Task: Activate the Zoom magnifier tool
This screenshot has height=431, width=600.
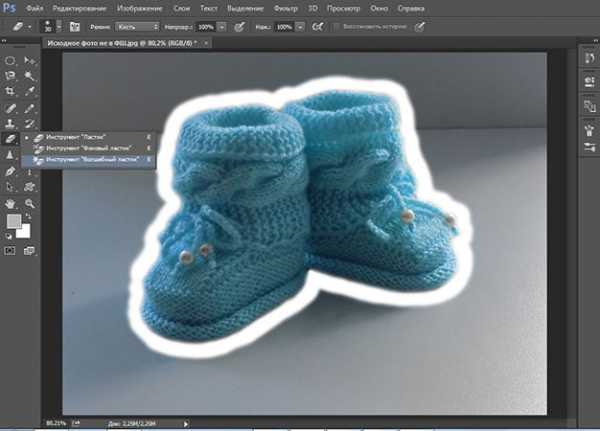Action: (30, 203)
